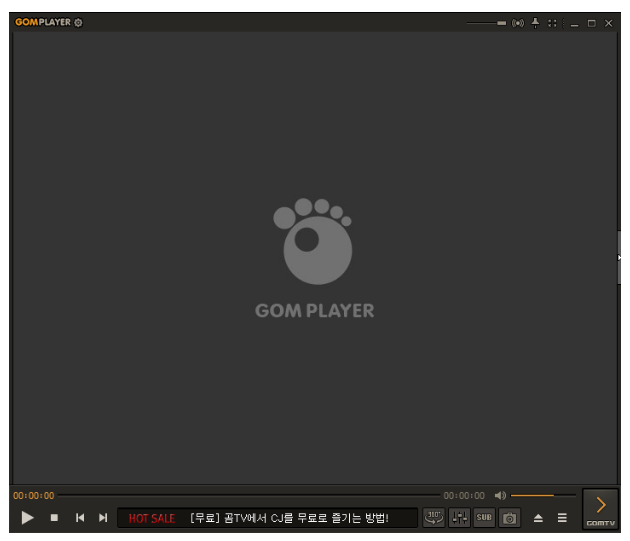
Task: Toggle the always-on-top pin icon
Action: coord(535,23)
